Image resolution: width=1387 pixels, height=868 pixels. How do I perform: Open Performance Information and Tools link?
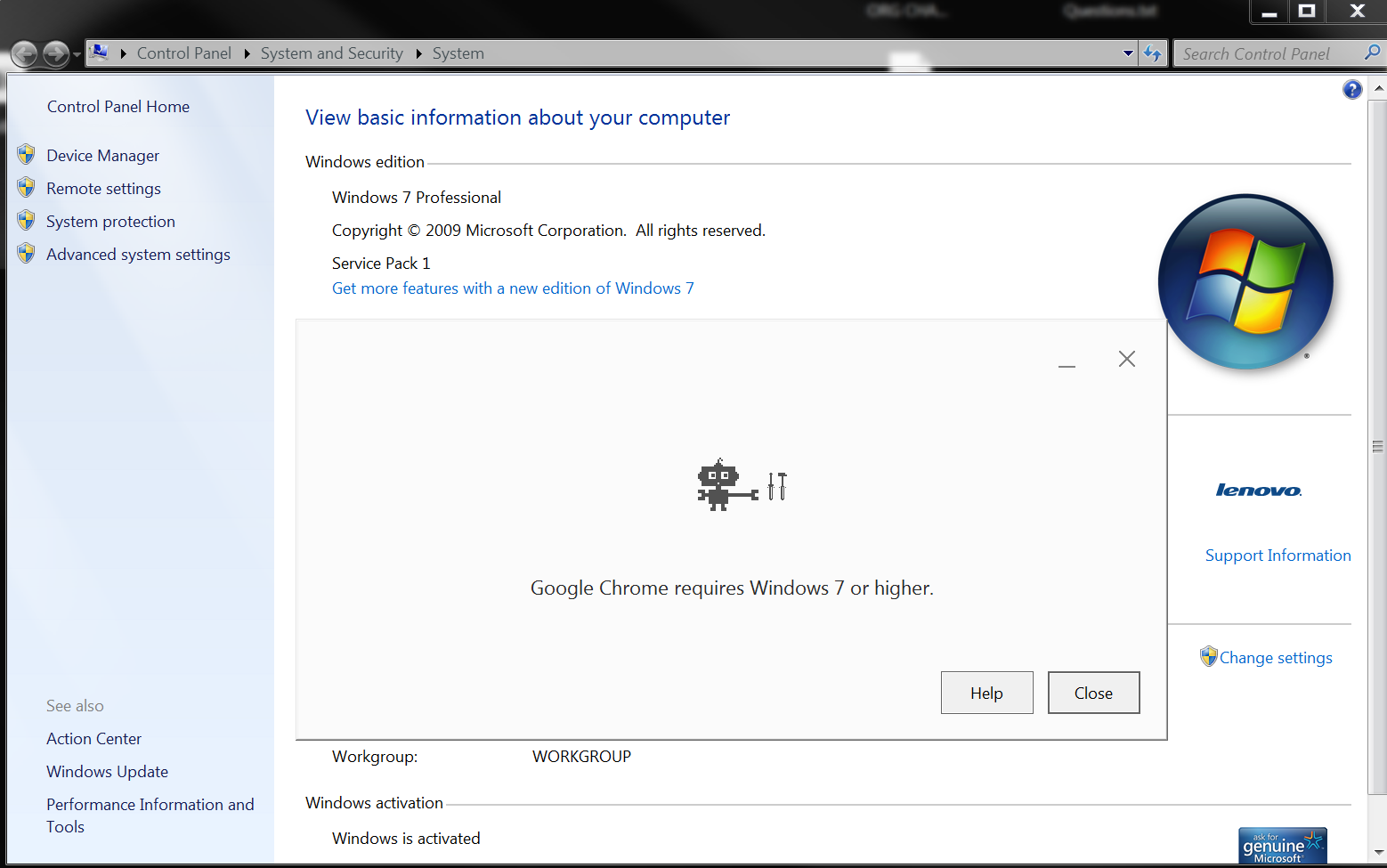tap(150, 815)
